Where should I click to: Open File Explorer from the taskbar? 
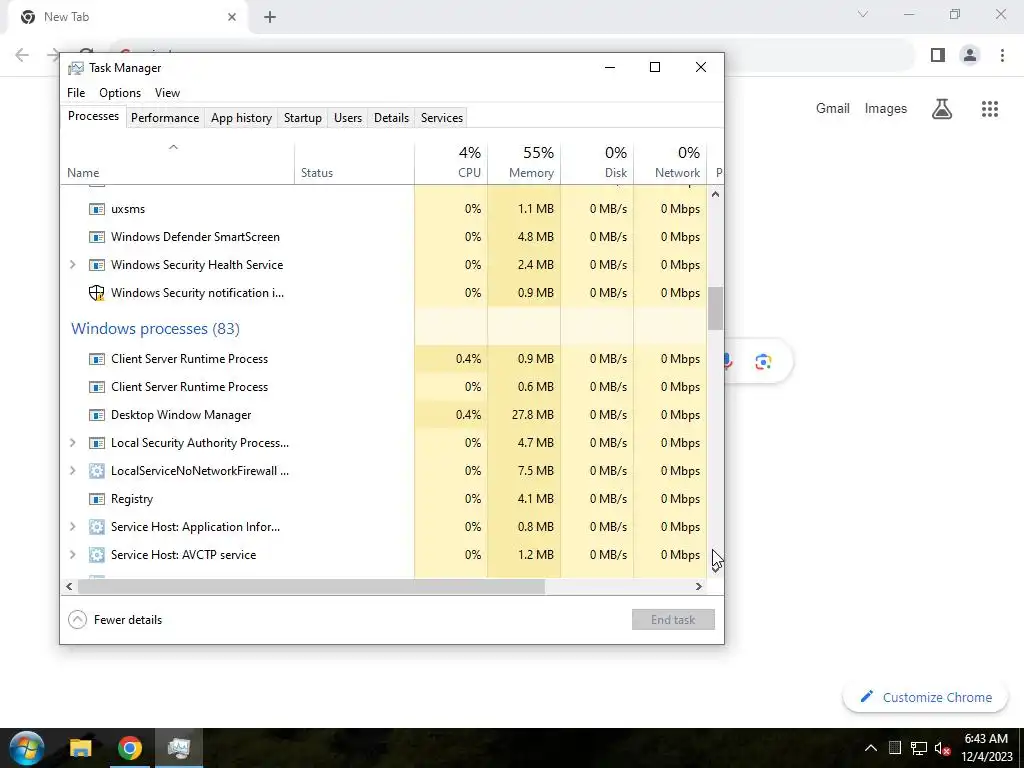[81, 748]
